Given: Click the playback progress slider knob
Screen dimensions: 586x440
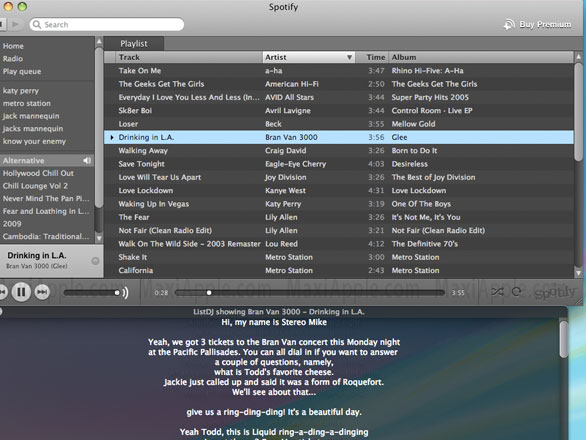Looking at the screenshot, I should click(209, 293).
